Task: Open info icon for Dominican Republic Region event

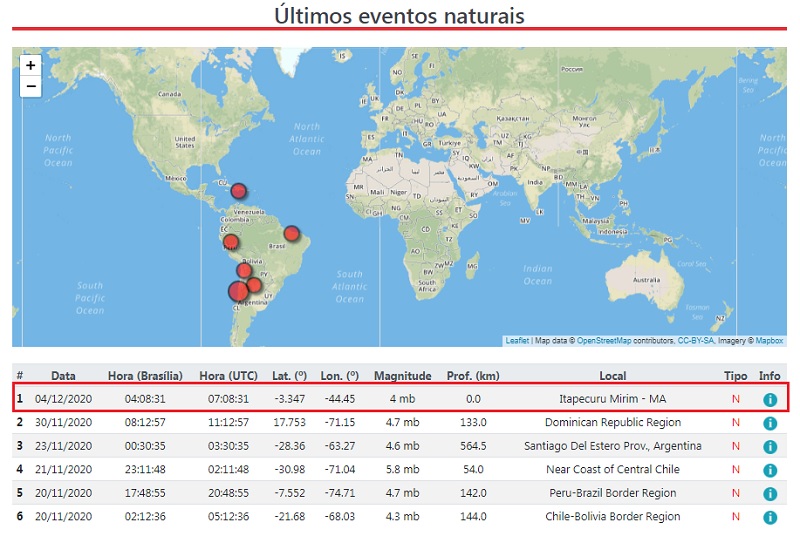Action: coord(769,423)
